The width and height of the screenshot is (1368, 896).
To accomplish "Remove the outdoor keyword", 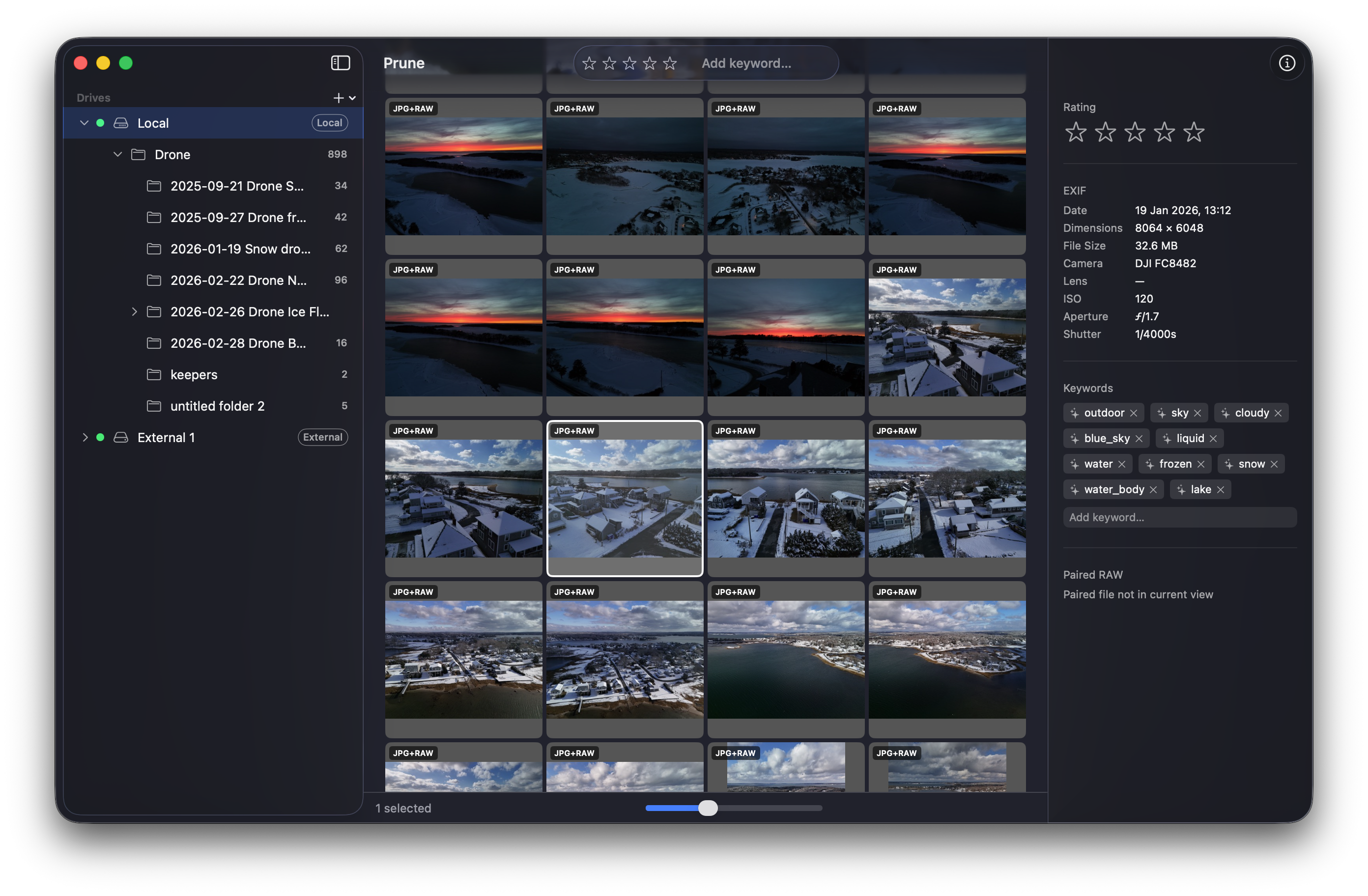I will pos(1134,413).
